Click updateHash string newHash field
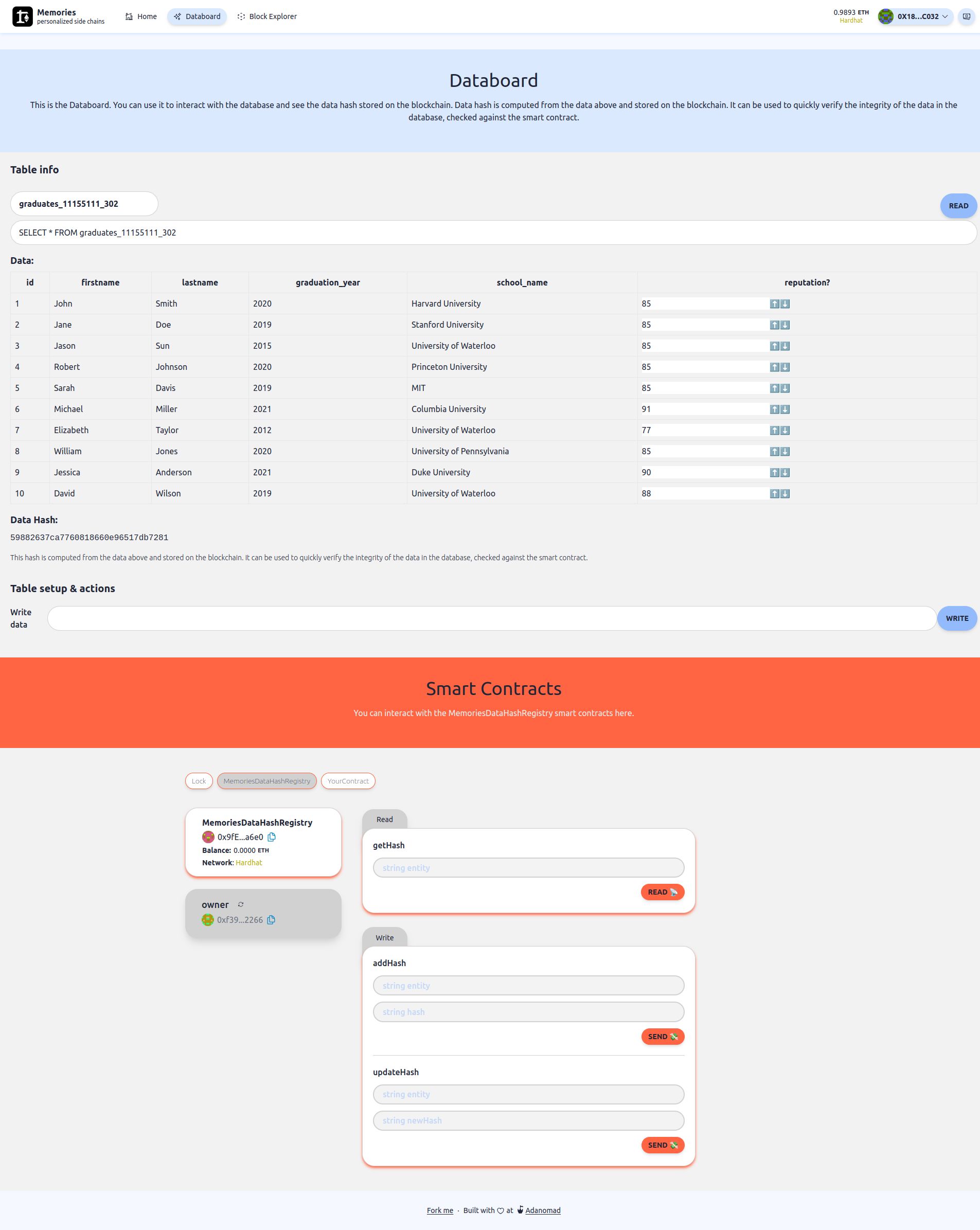980x1230 pixels. pyautogui.click(x=528, y=1120)
